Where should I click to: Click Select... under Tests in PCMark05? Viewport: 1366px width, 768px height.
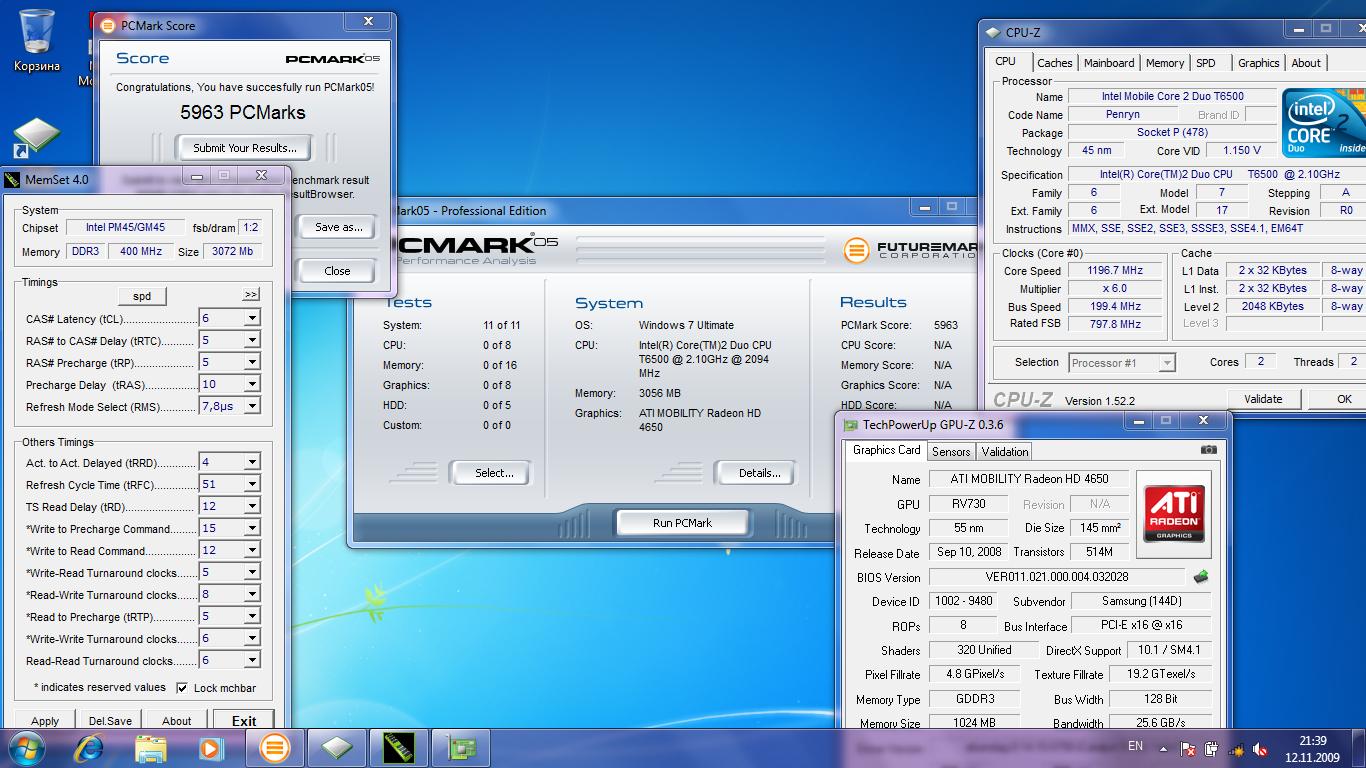tap(493, 473)
